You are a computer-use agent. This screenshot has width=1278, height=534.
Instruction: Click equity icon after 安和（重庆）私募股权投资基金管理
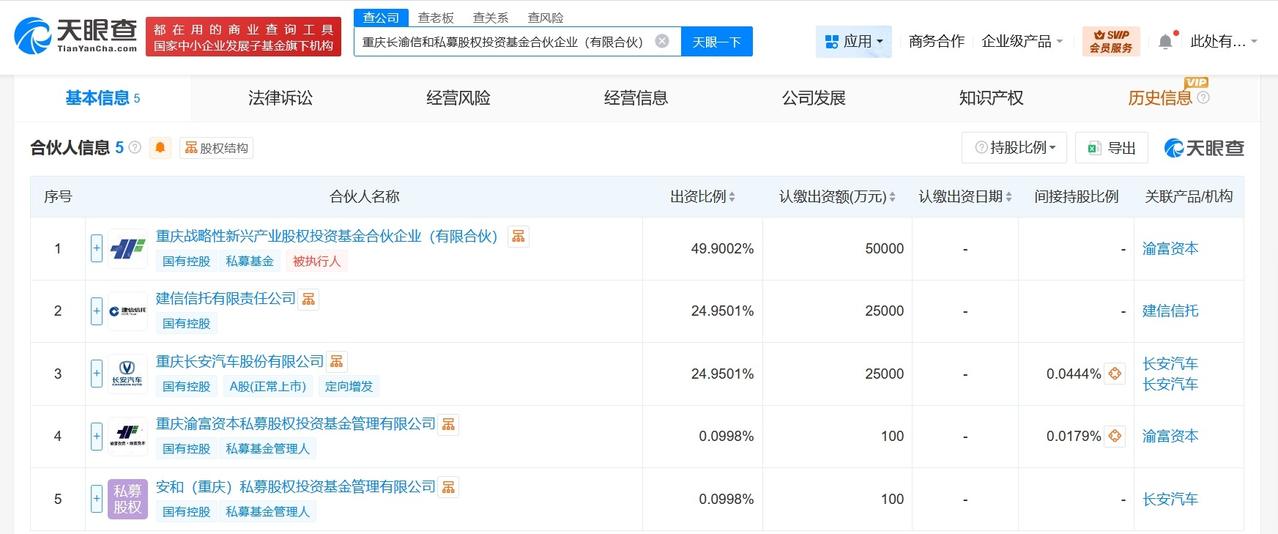[448, 487]
